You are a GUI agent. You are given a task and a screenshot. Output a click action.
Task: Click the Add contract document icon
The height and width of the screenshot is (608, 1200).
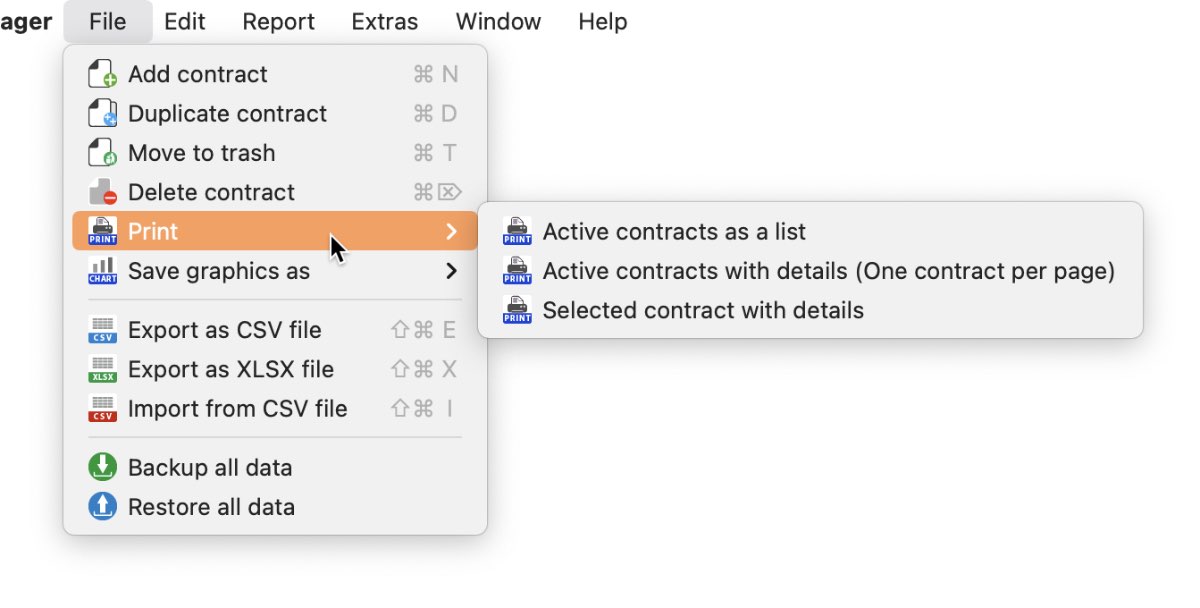(103, 74)
